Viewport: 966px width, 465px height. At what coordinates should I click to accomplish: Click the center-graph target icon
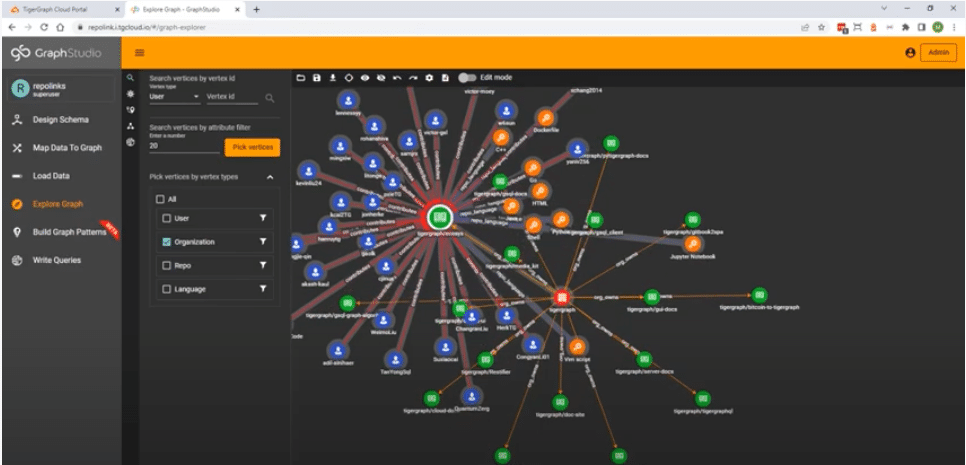click(x=349, y=78)
